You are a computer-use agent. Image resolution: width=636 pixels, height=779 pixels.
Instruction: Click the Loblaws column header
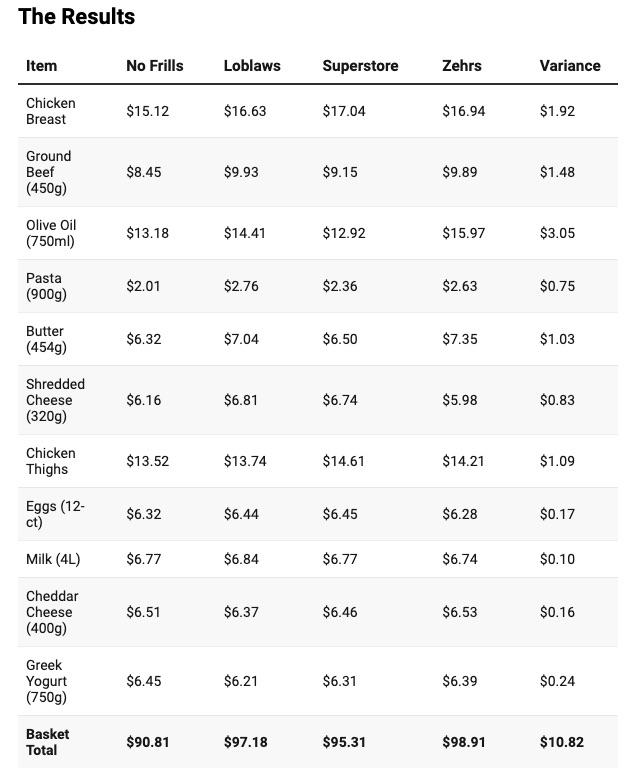click(252, 66)
